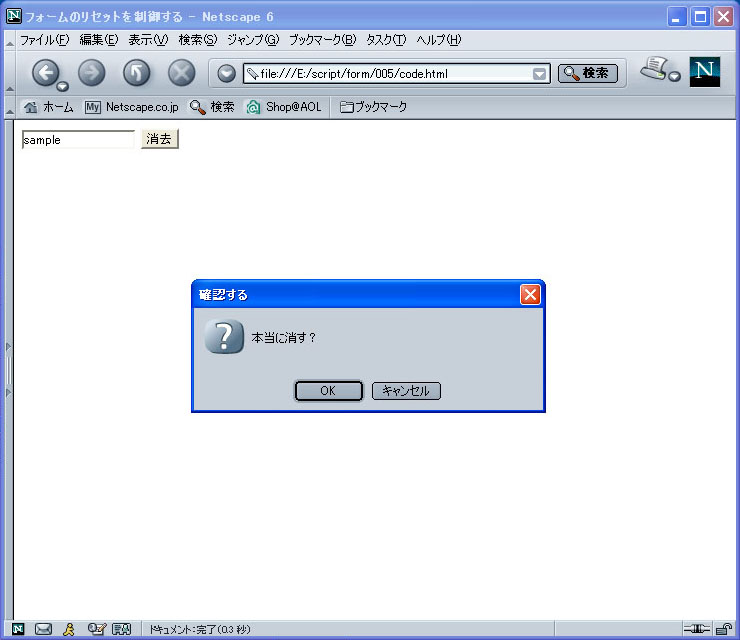Click the Reload page button
Screen dimensions: 740x640
tap(136, 73)
